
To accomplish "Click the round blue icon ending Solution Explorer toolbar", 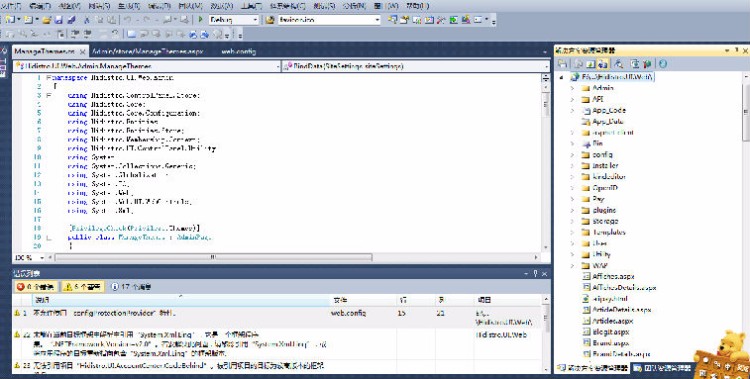I will (x=663, y=64).
